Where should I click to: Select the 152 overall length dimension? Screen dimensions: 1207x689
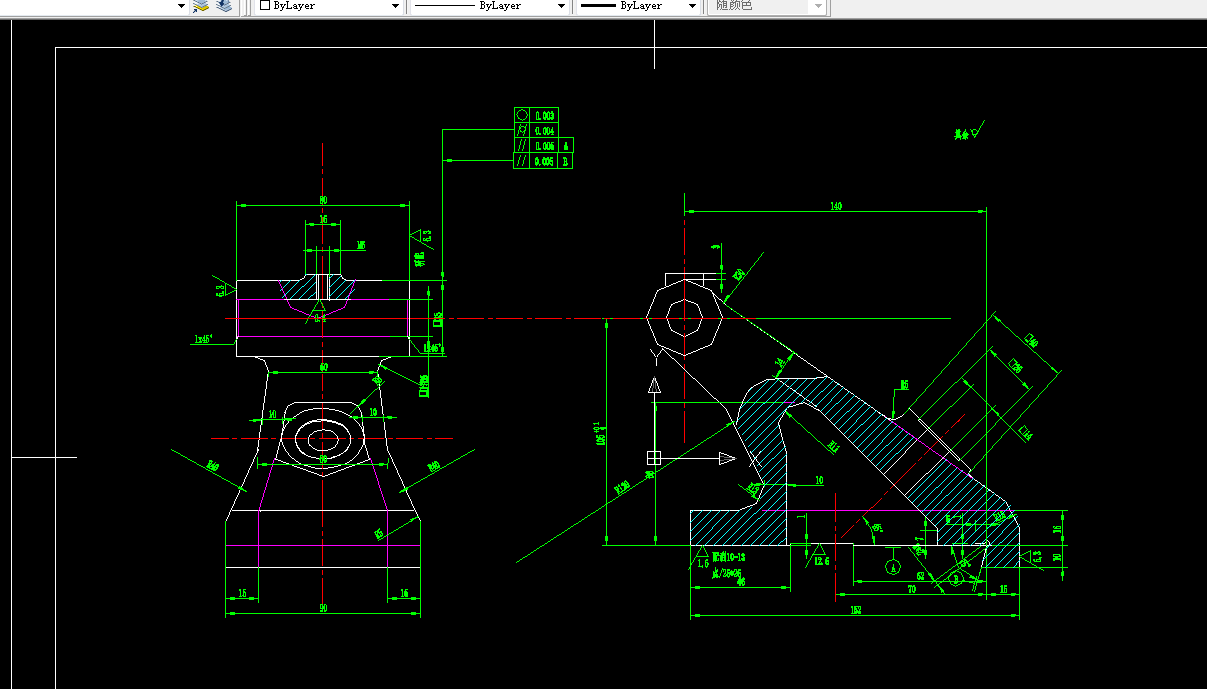[x=856, y=610]
